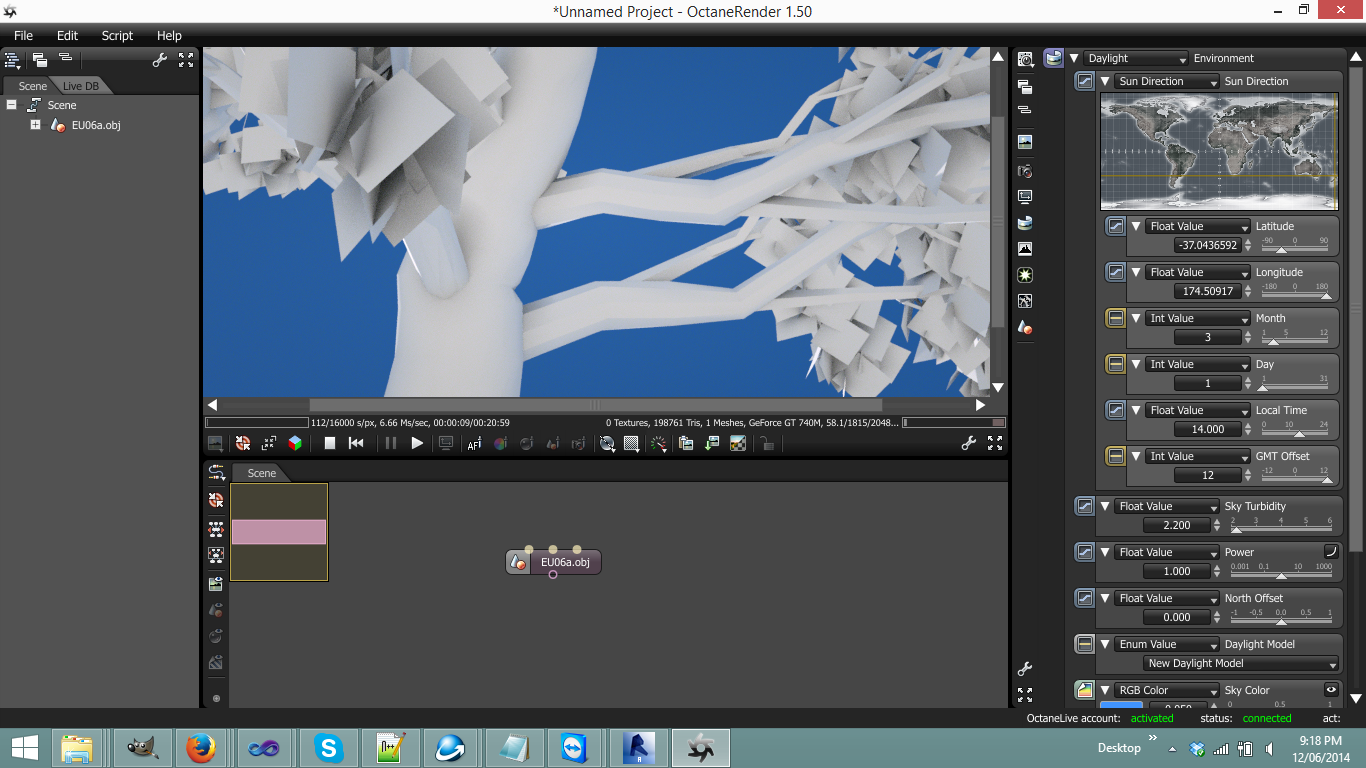
Task: Restart the render from the beginning
Action: (x=356, y=443)
